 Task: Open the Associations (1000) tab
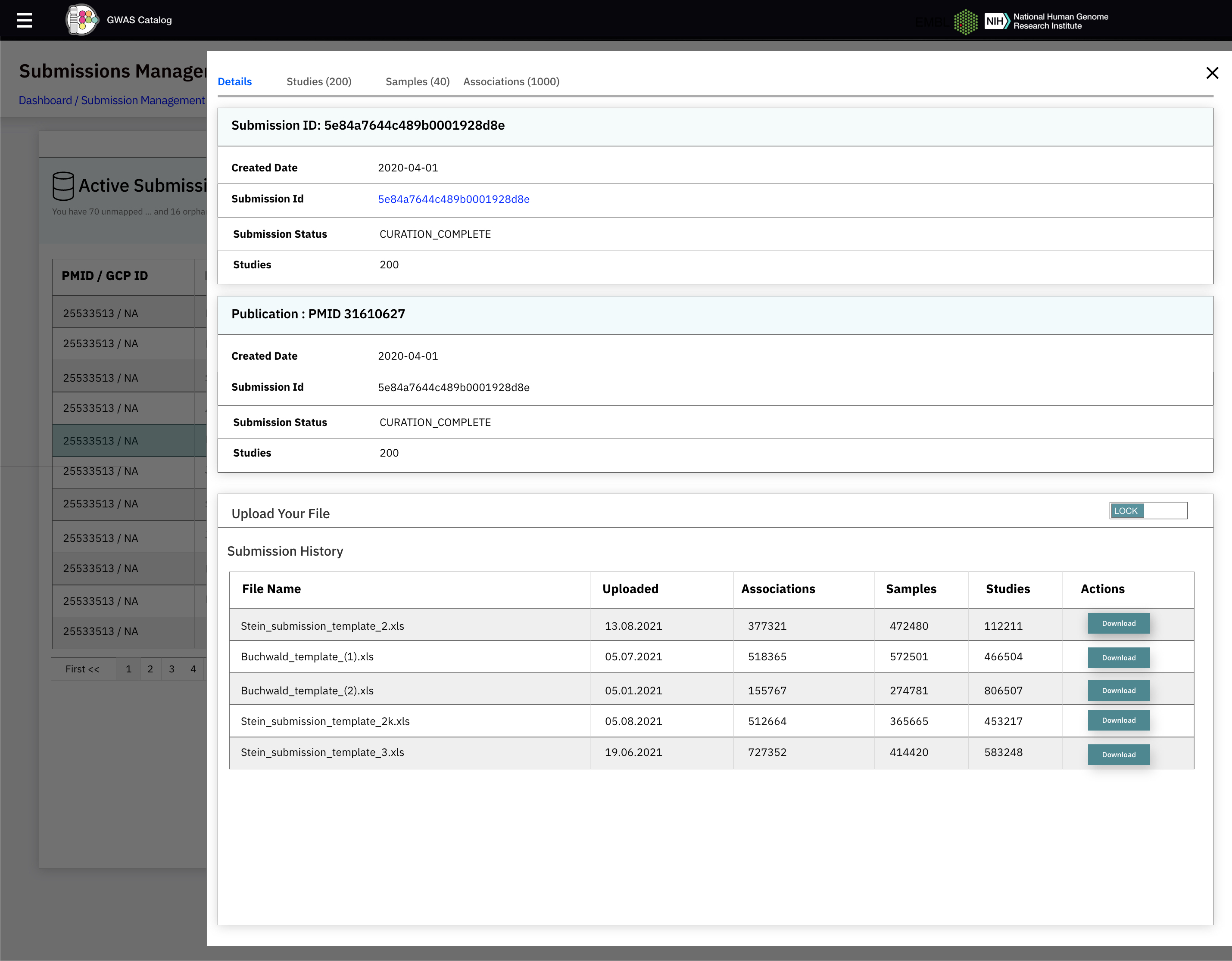511,82
